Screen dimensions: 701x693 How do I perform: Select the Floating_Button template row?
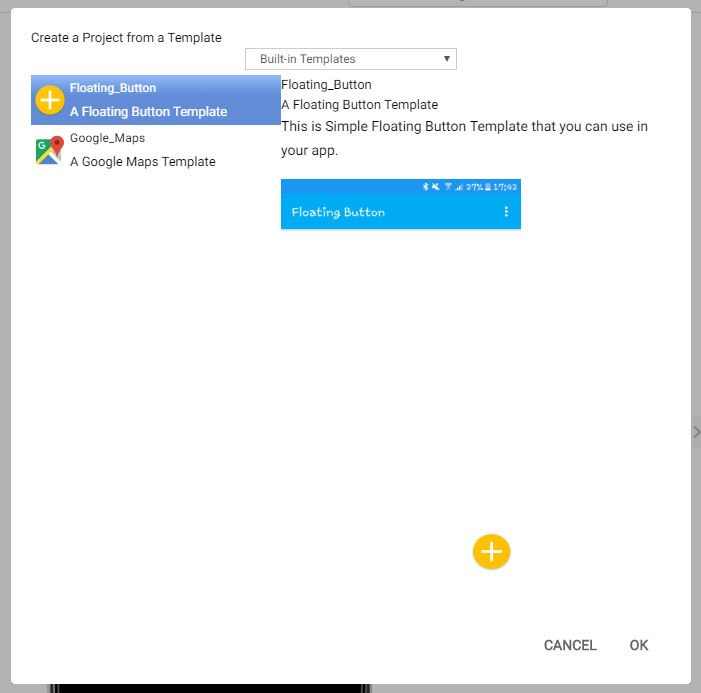point(156,100)
